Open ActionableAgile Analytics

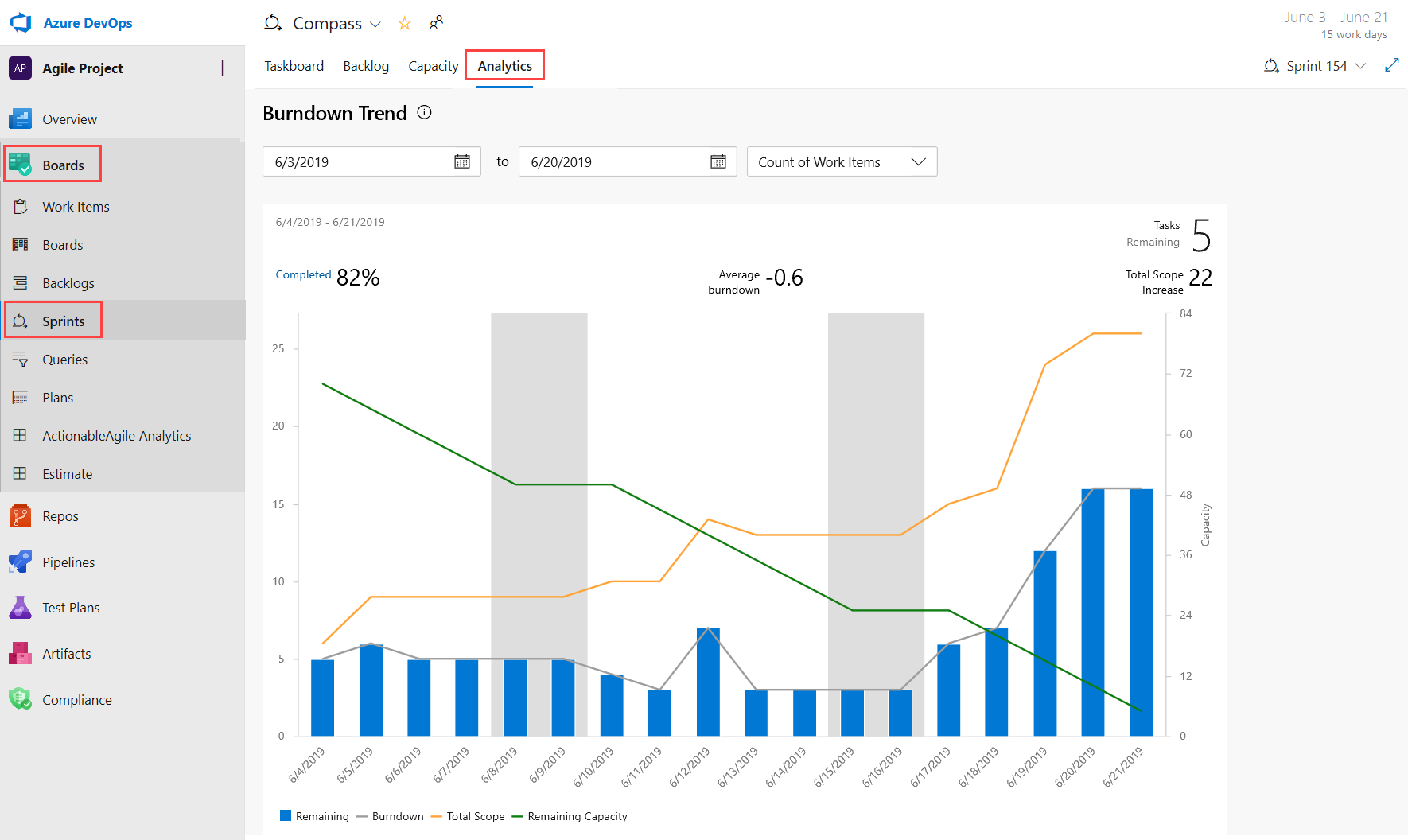pyautogui.click(x=116, y=435)
